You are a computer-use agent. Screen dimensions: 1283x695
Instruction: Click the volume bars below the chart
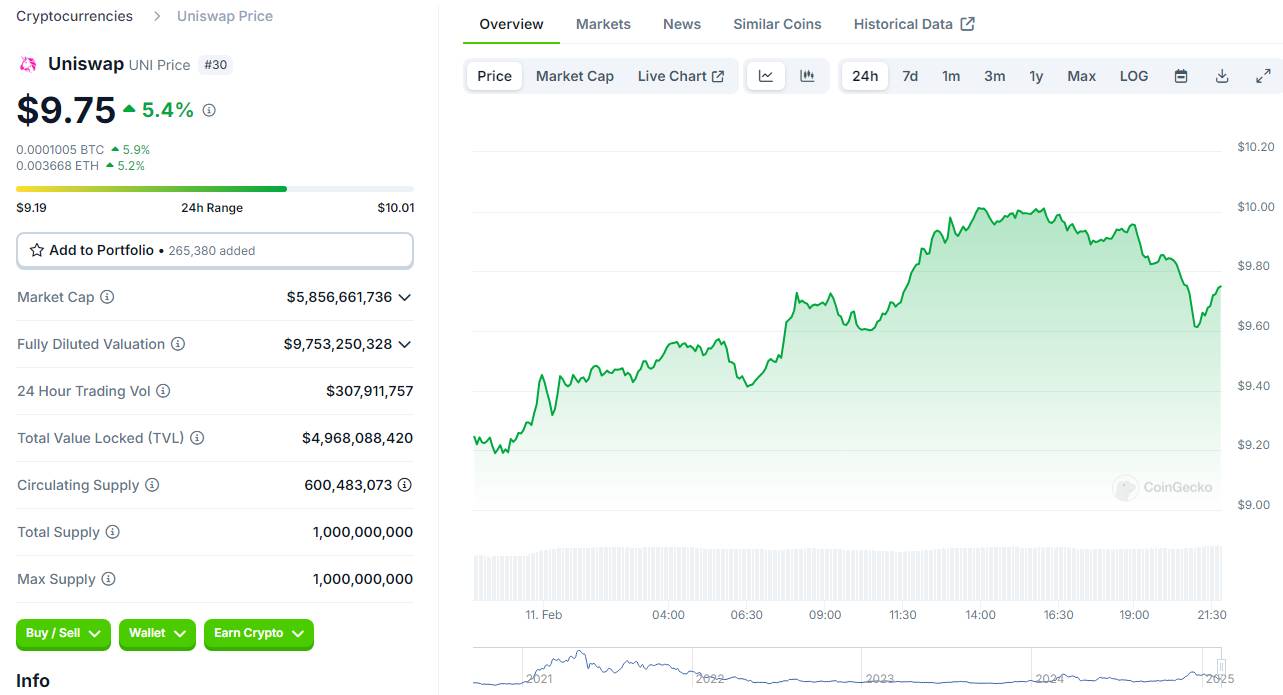(x=847, y=573)
